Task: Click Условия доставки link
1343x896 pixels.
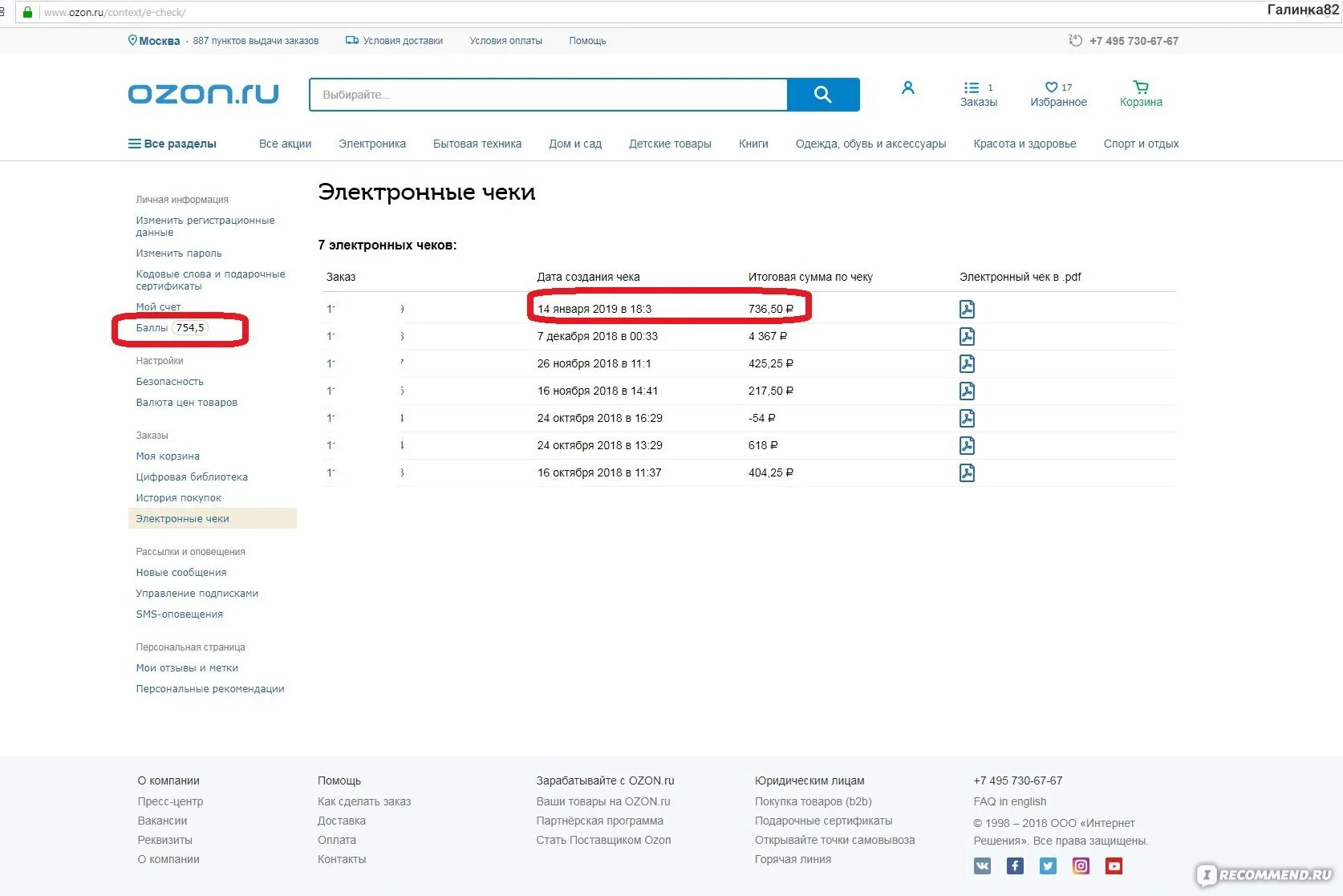Action: point(394,41)
